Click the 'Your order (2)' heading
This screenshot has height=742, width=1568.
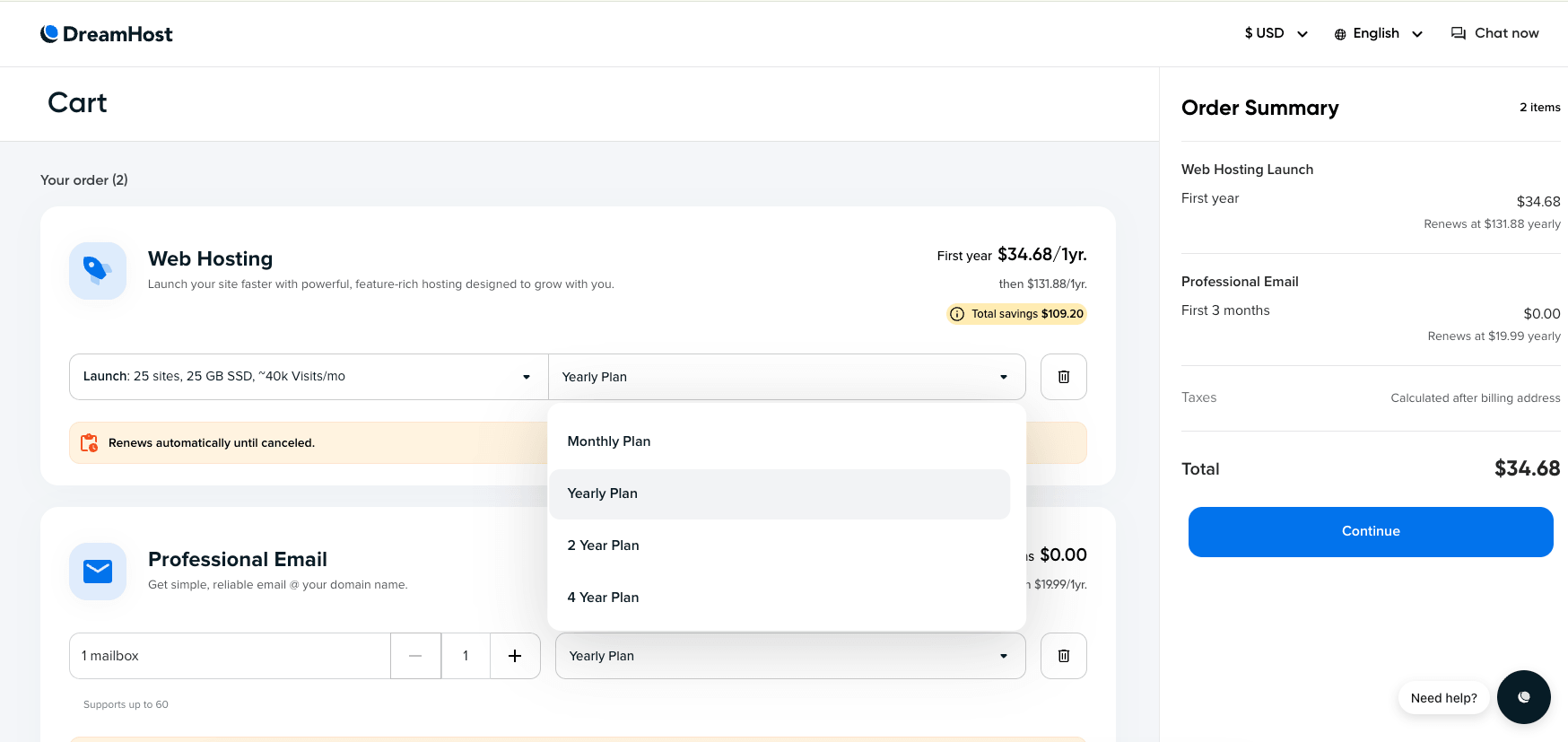(84, 180)
